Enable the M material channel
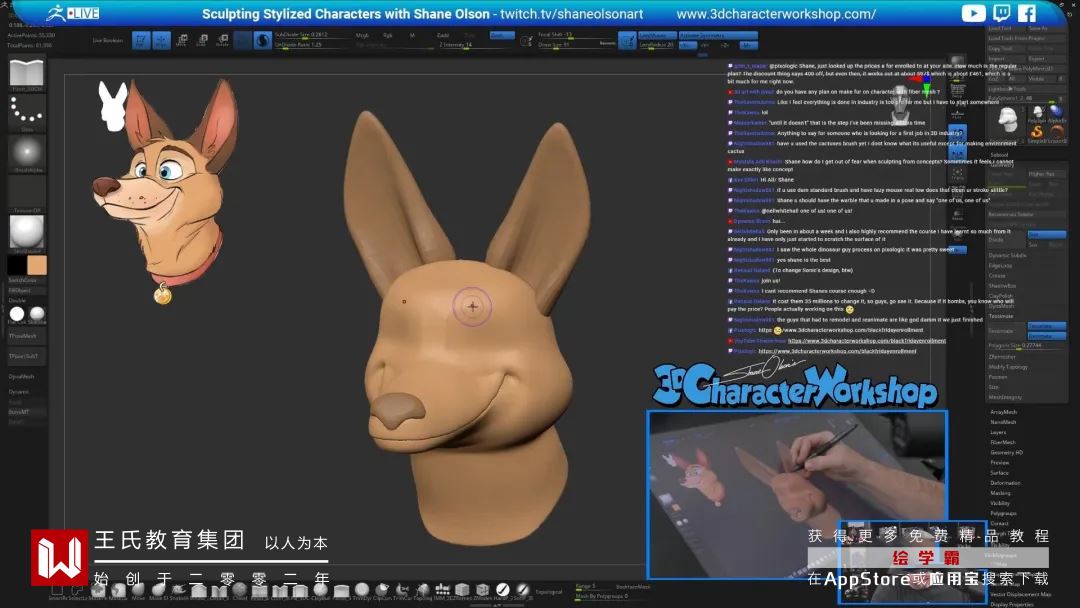The height and width of the screenshot is (608, 1080). click(x=412, y=35)
